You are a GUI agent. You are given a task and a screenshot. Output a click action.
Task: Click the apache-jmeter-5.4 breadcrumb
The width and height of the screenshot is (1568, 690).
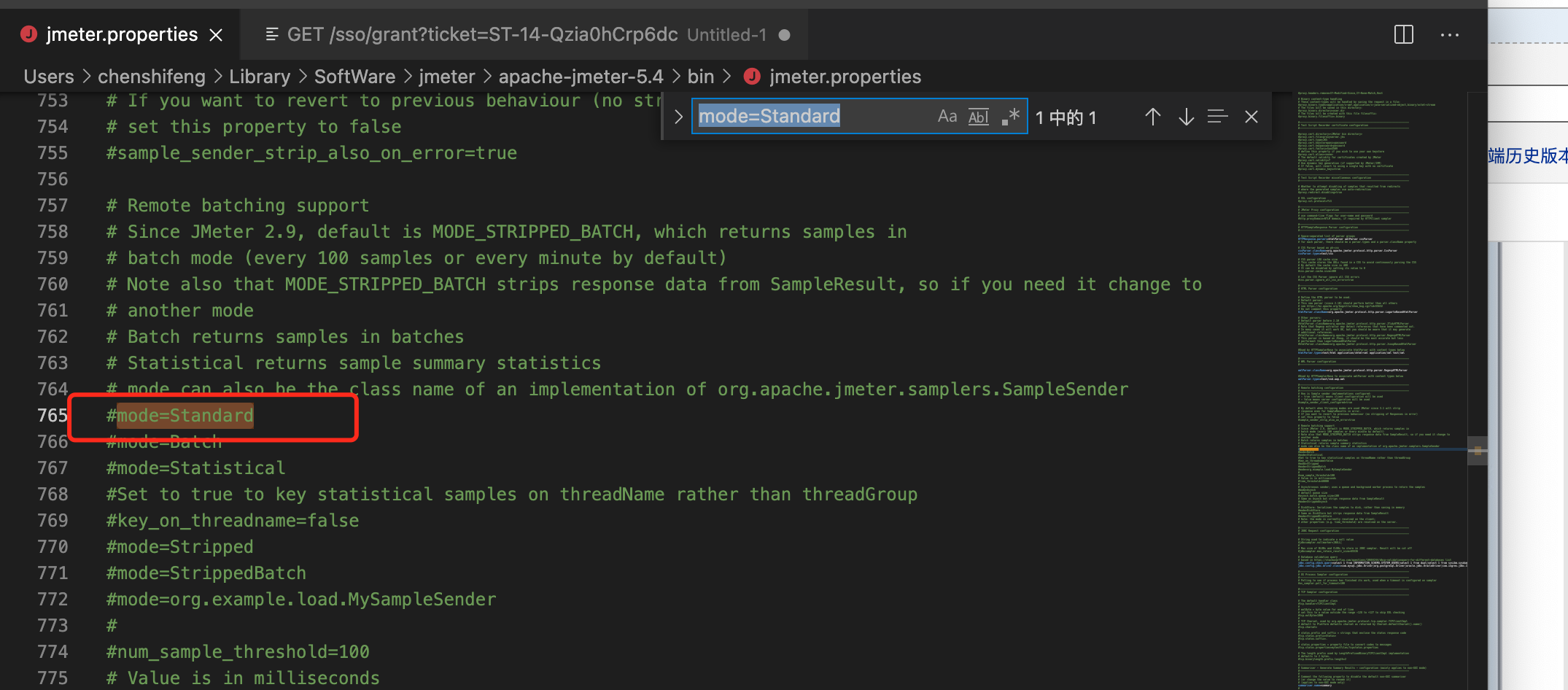tap(581, 77)
